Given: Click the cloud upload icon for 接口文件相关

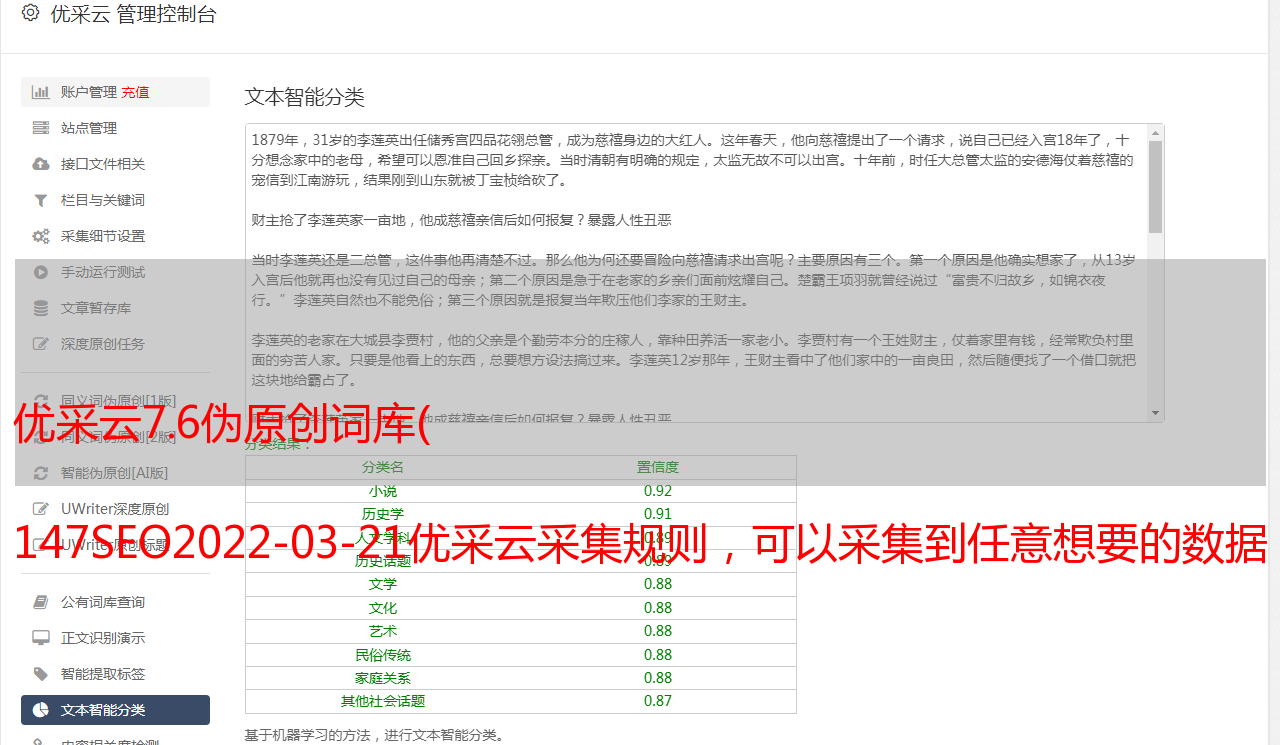Looking at the screenshot, I should coord(41,164).
